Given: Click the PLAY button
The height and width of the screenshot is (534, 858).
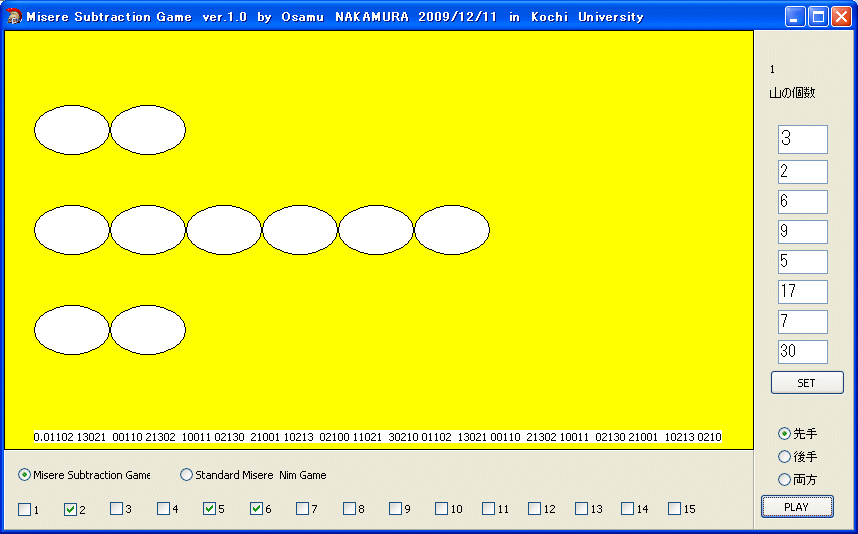Looking at the screenshot, I should pyautogui.click(x=797, y=507).
